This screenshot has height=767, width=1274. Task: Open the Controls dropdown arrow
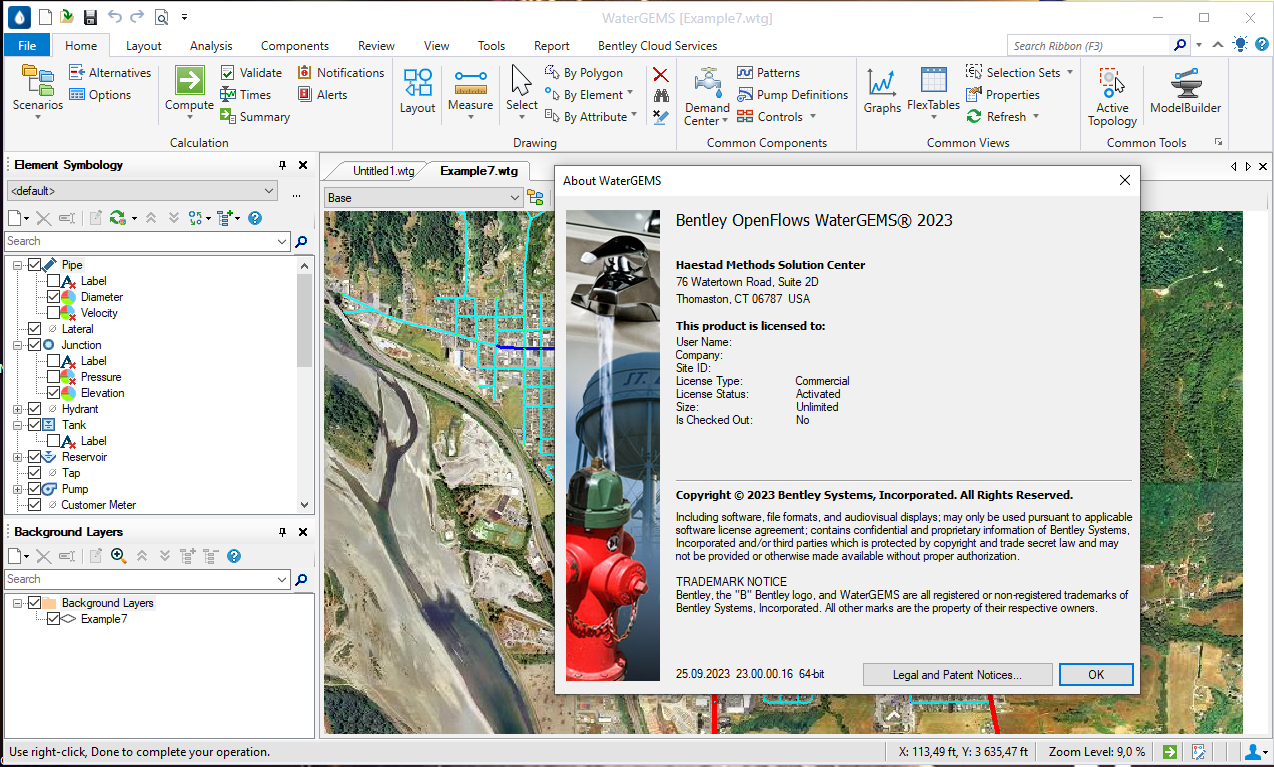coord(813,117)
